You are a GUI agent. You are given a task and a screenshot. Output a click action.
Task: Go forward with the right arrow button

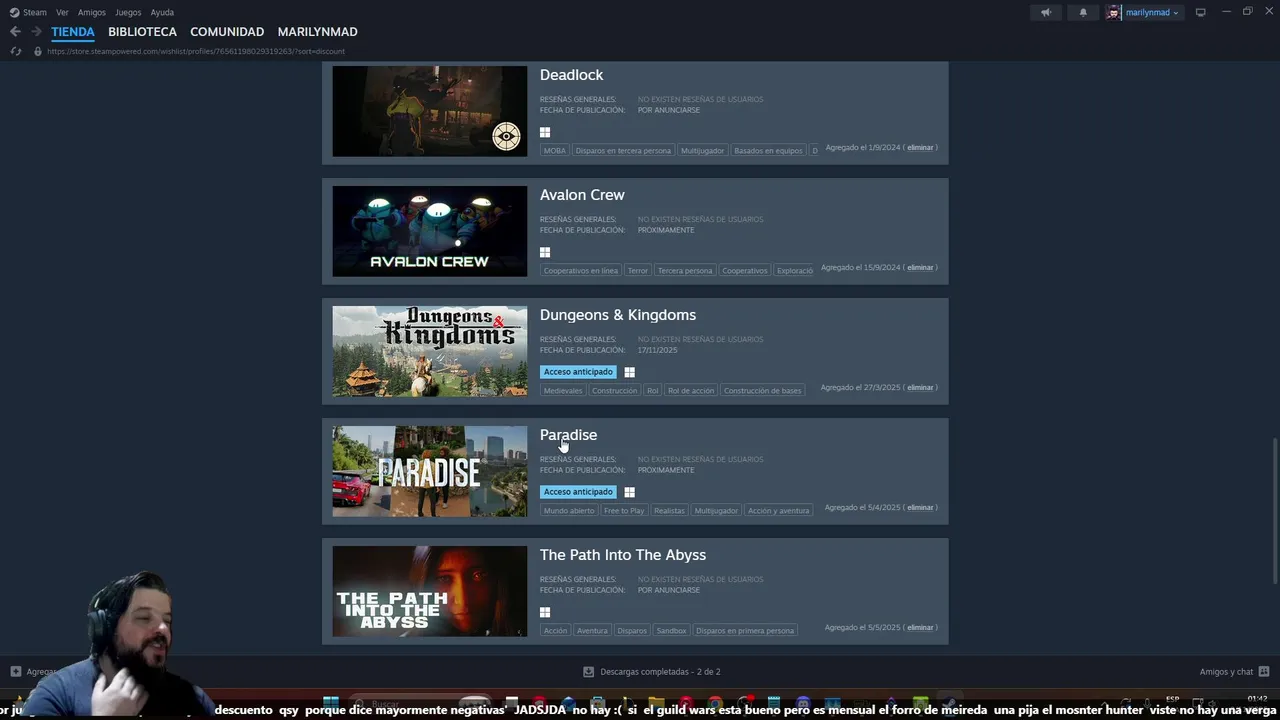click(36, 32)
